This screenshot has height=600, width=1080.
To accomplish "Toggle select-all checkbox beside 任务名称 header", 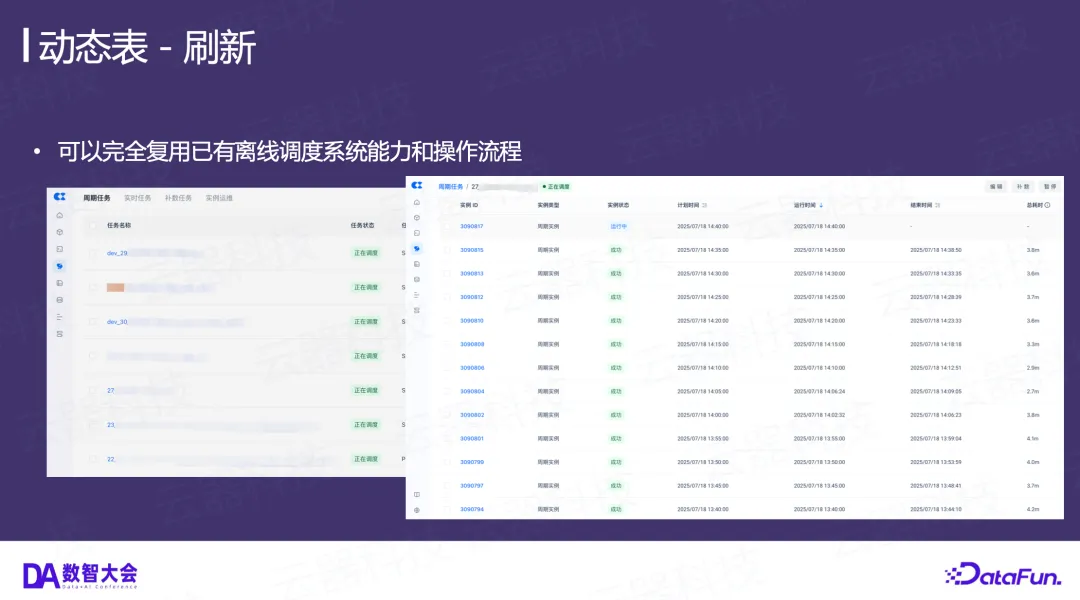I will pyautogui.click(x=92, y=225).
